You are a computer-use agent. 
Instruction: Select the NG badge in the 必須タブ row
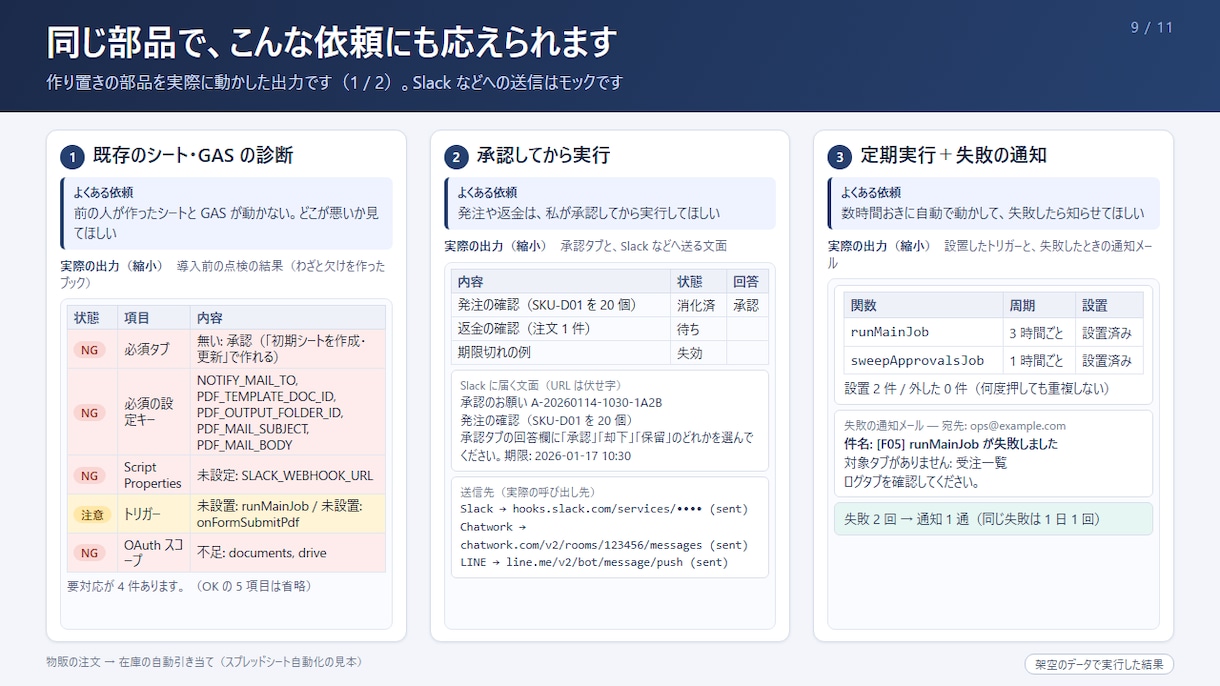coord(90,350)
